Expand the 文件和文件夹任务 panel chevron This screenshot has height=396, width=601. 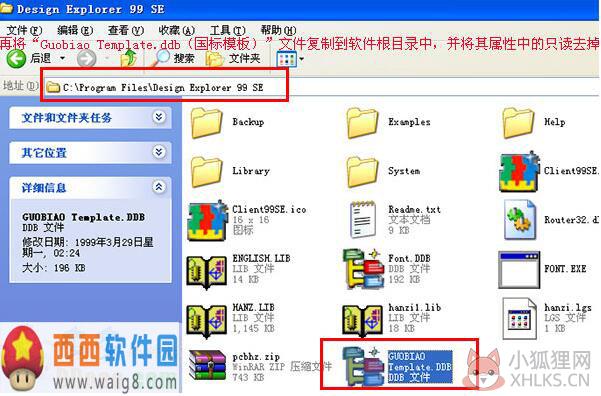(x=159, y=117)
